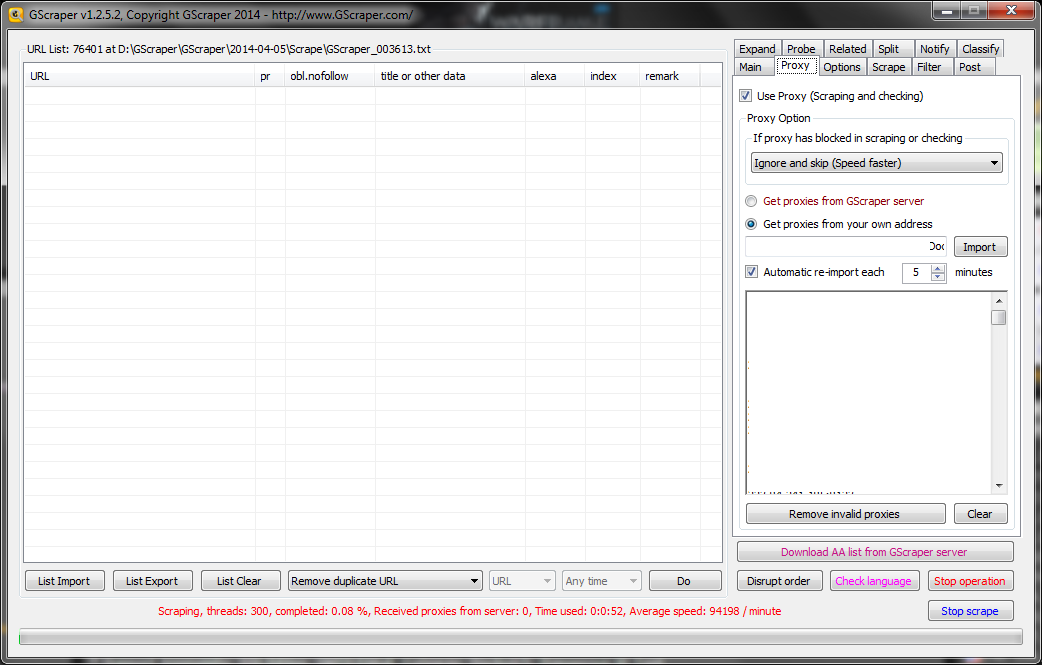The height and width of the screenshot is (665, 1042).
Task: Switch to the Expand tab
Action: pyautogui.click(x=757, y=48)
